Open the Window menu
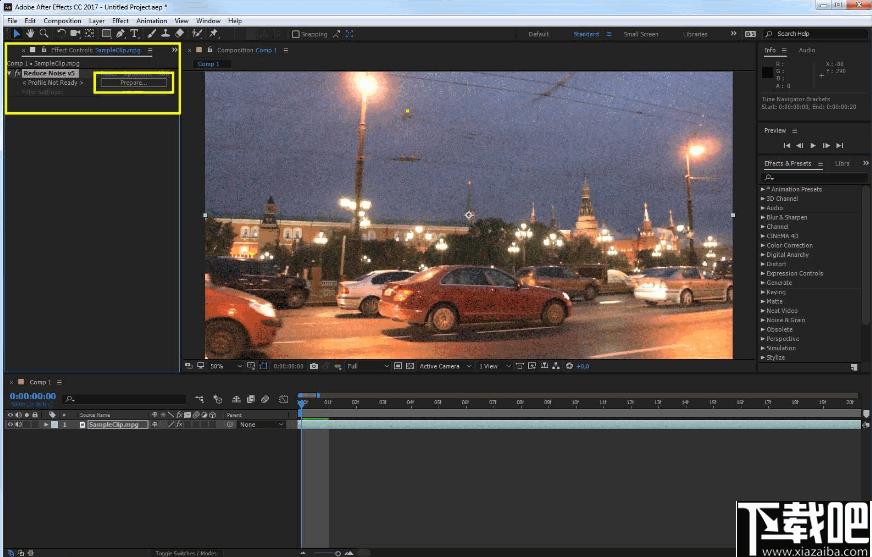Image resolution: width=872 pixels, height=557 pixels. click(209, 21)
